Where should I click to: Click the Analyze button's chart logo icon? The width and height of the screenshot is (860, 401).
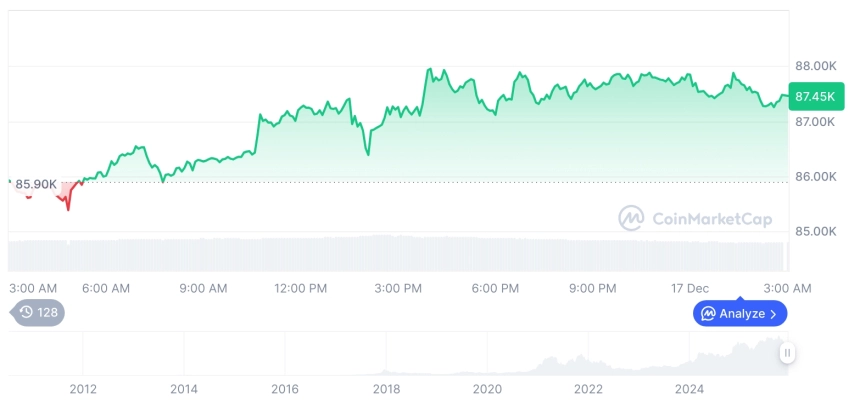[x=707, y=314]
